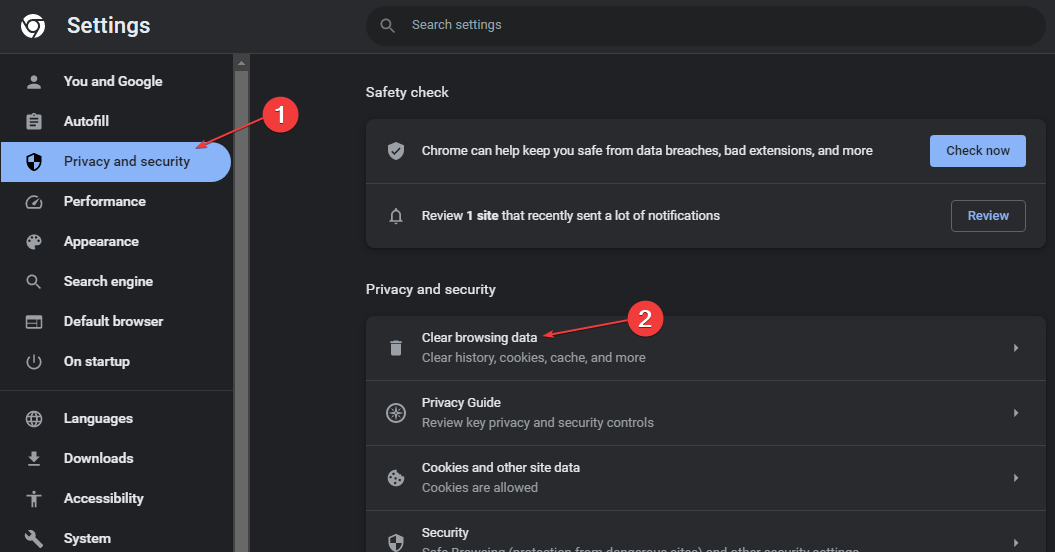The image size is (1055, 552).
Task: Run safety check with Check now
Action: click(x=978, y=151)
